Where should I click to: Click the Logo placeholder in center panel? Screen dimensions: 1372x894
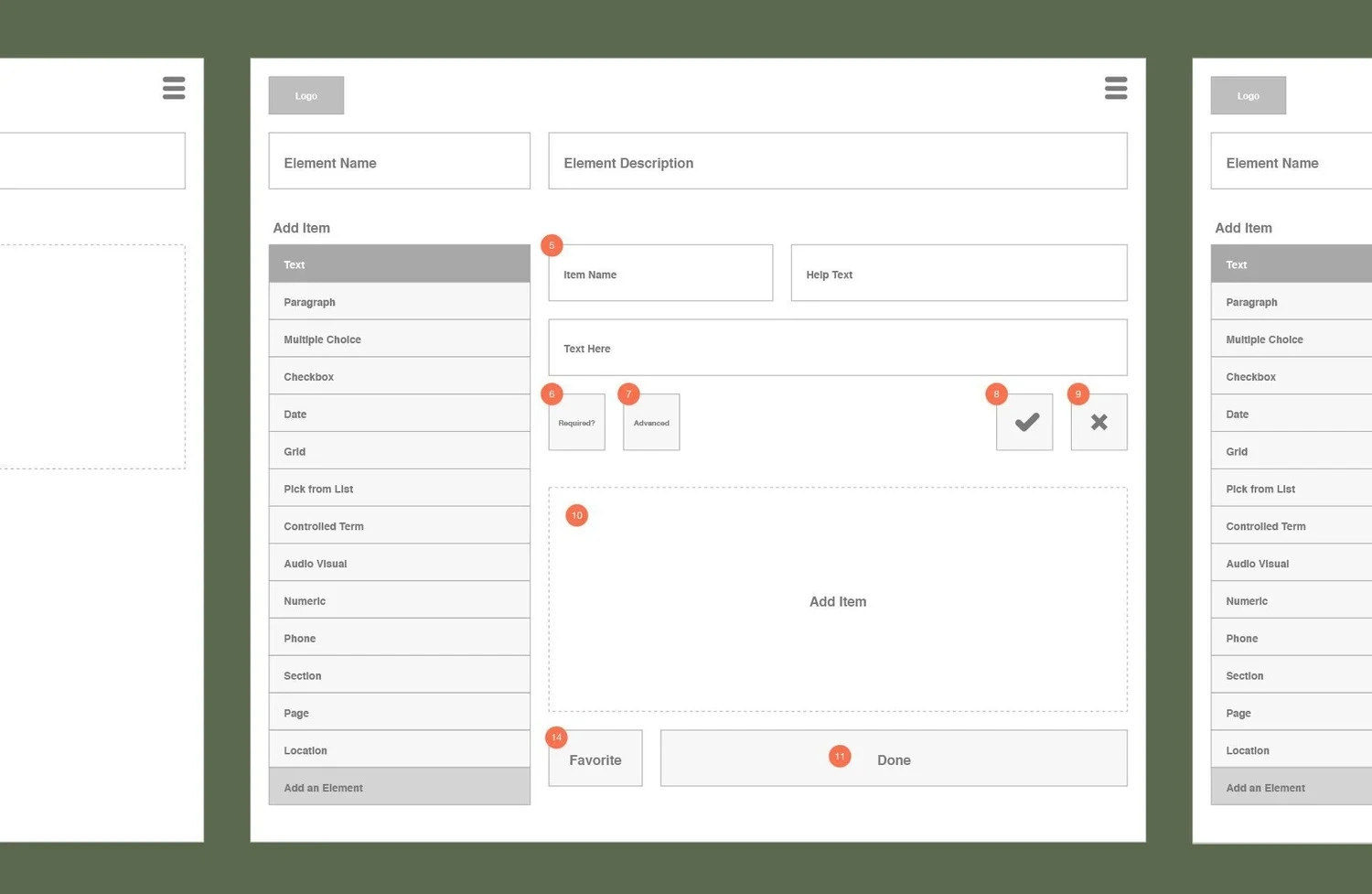pos(306,95)
